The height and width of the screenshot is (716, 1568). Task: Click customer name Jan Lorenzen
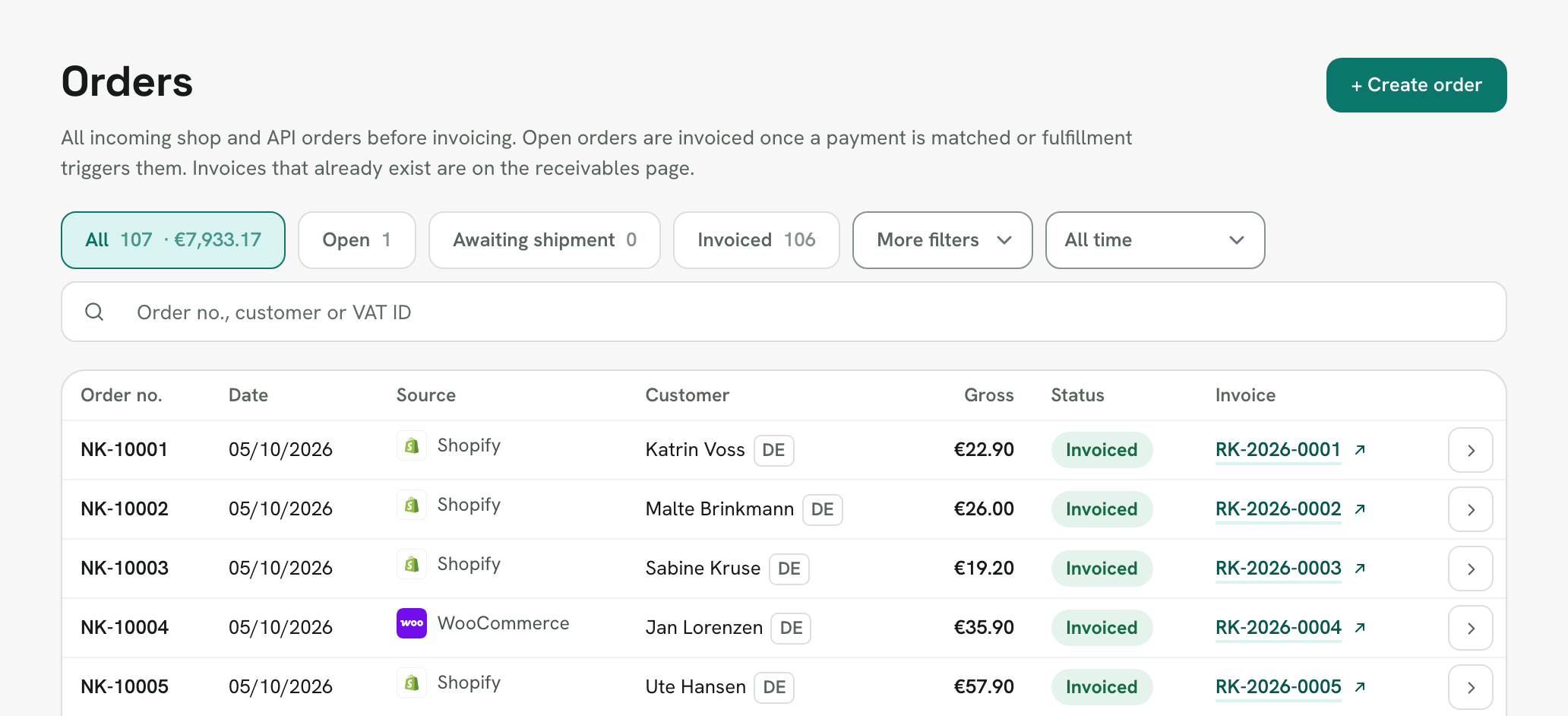pos(704,628)
